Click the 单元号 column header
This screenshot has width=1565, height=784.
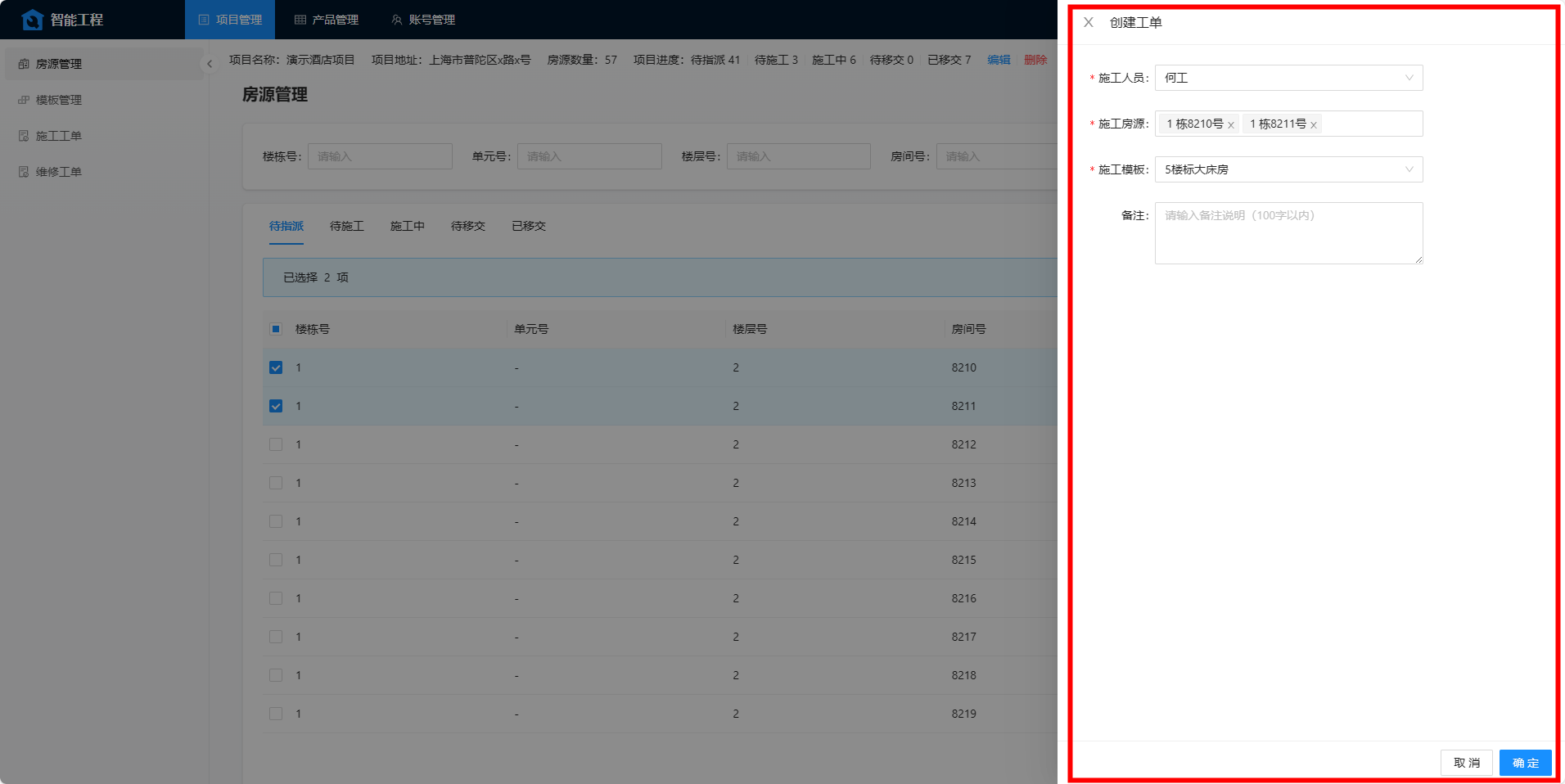[531, 329]
